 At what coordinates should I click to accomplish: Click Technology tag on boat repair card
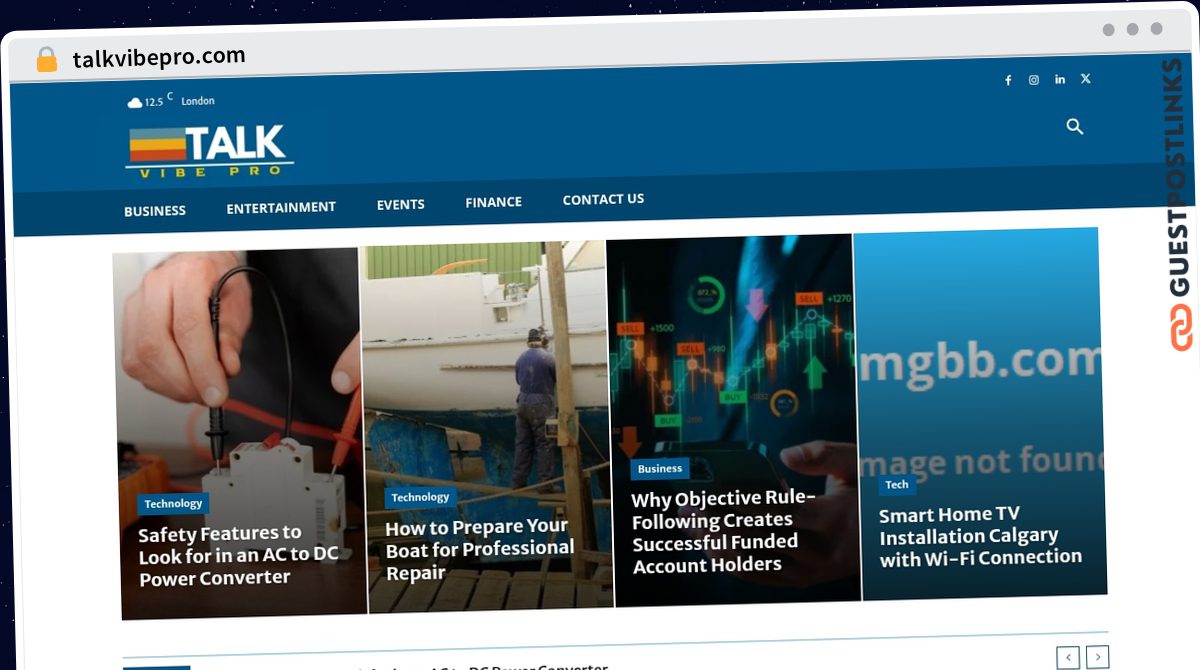click(420, 497)
